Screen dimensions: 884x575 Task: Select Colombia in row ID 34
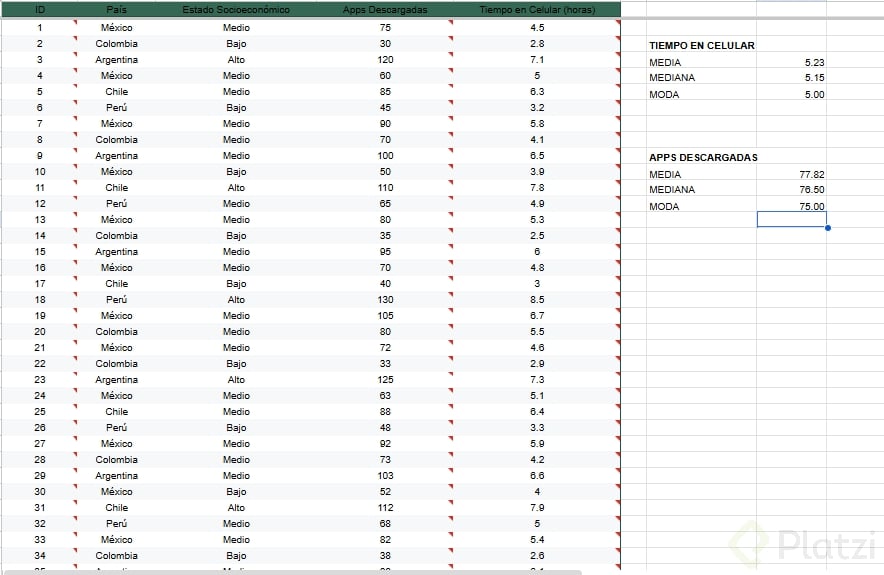click(116, 556)
